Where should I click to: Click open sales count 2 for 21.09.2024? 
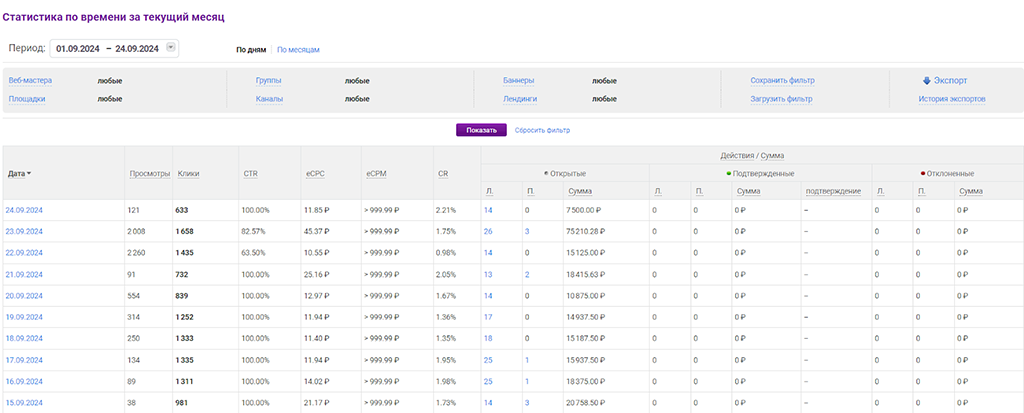tap(527, 274)
